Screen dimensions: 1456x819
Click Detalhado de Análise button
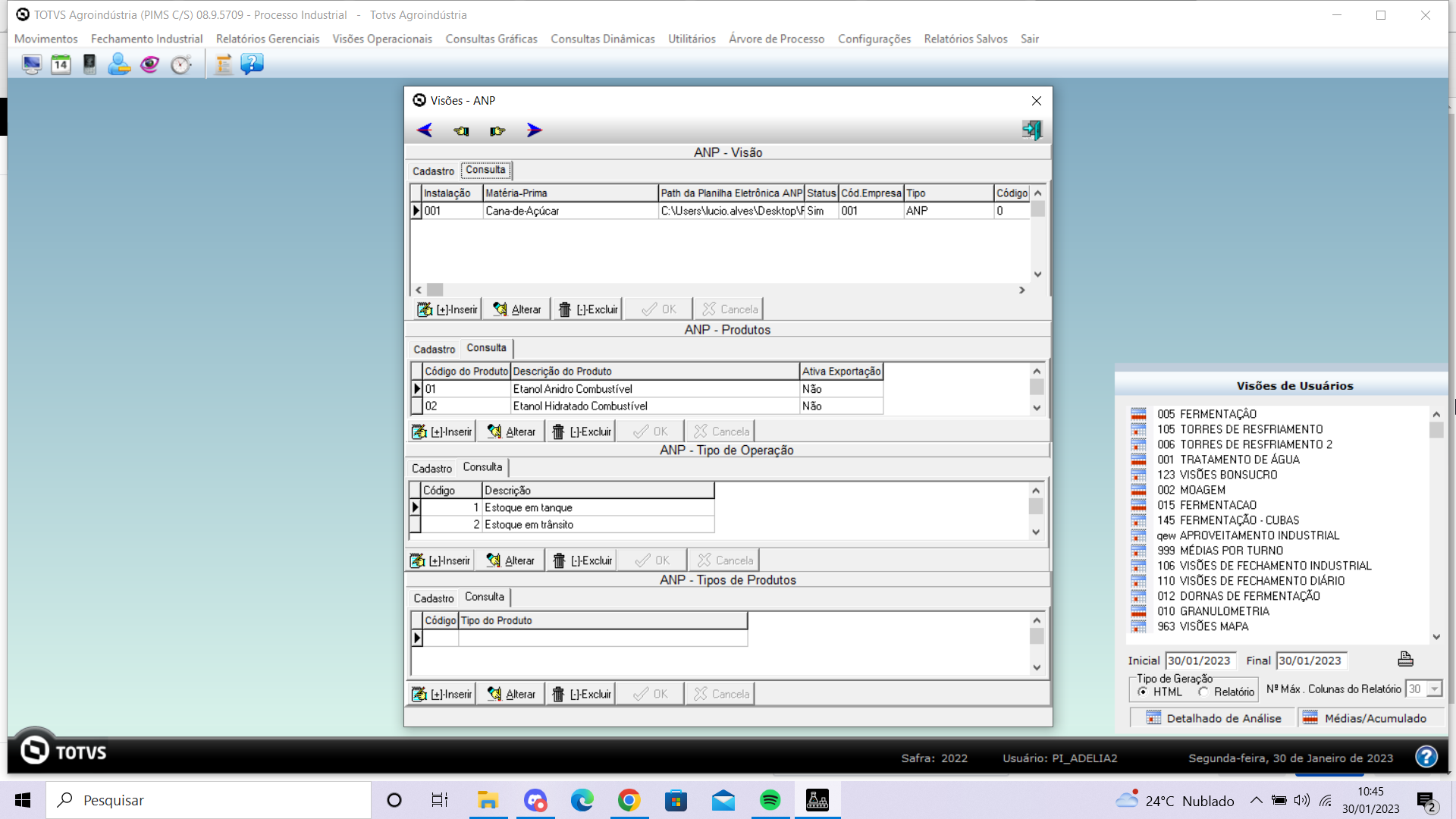(1213, 718)
